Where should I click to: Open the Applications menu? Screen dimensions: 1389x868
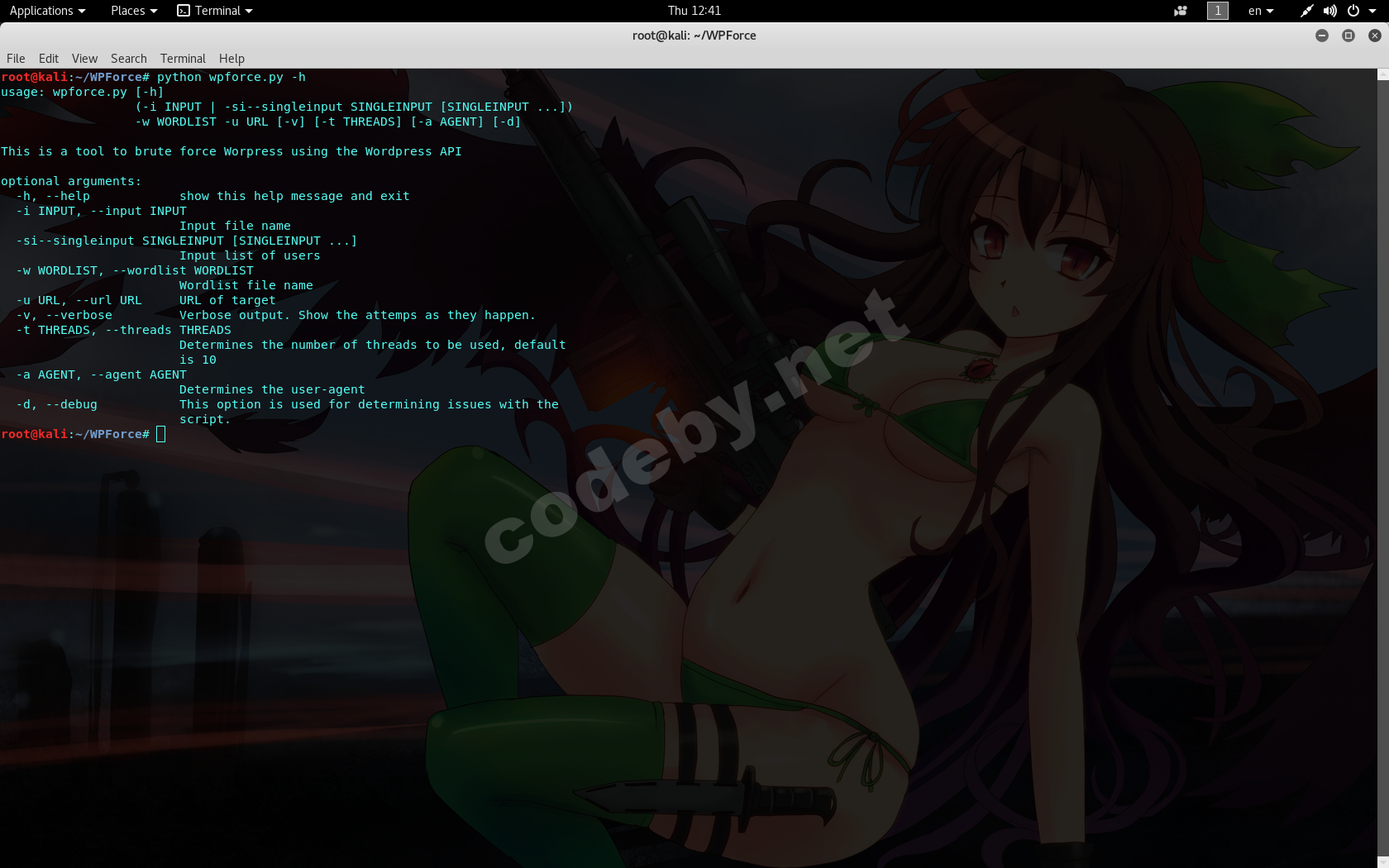tap(47, 11)
